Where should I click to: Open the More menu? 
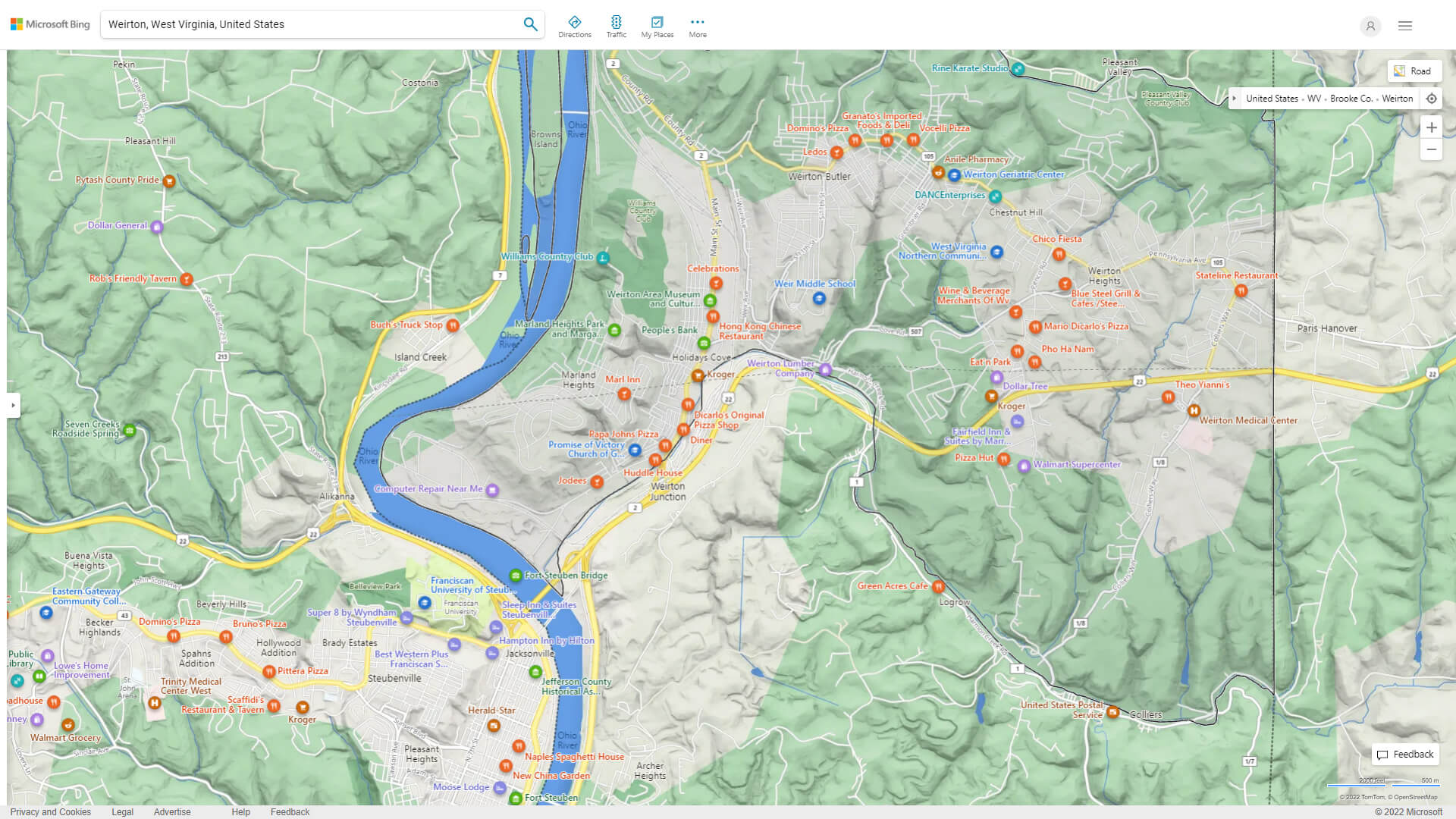697,27
